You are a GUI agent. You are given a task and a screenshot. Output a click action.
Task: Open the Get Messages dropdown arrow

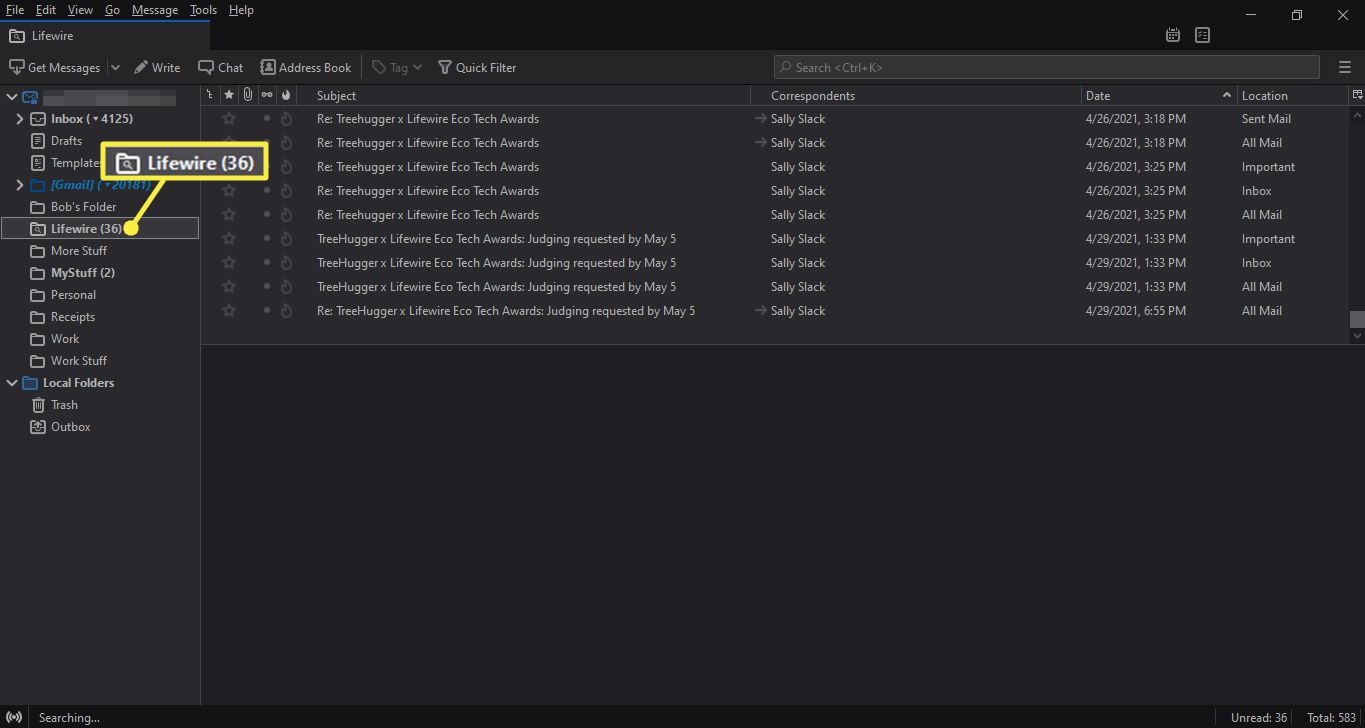[x=115, y=67]
